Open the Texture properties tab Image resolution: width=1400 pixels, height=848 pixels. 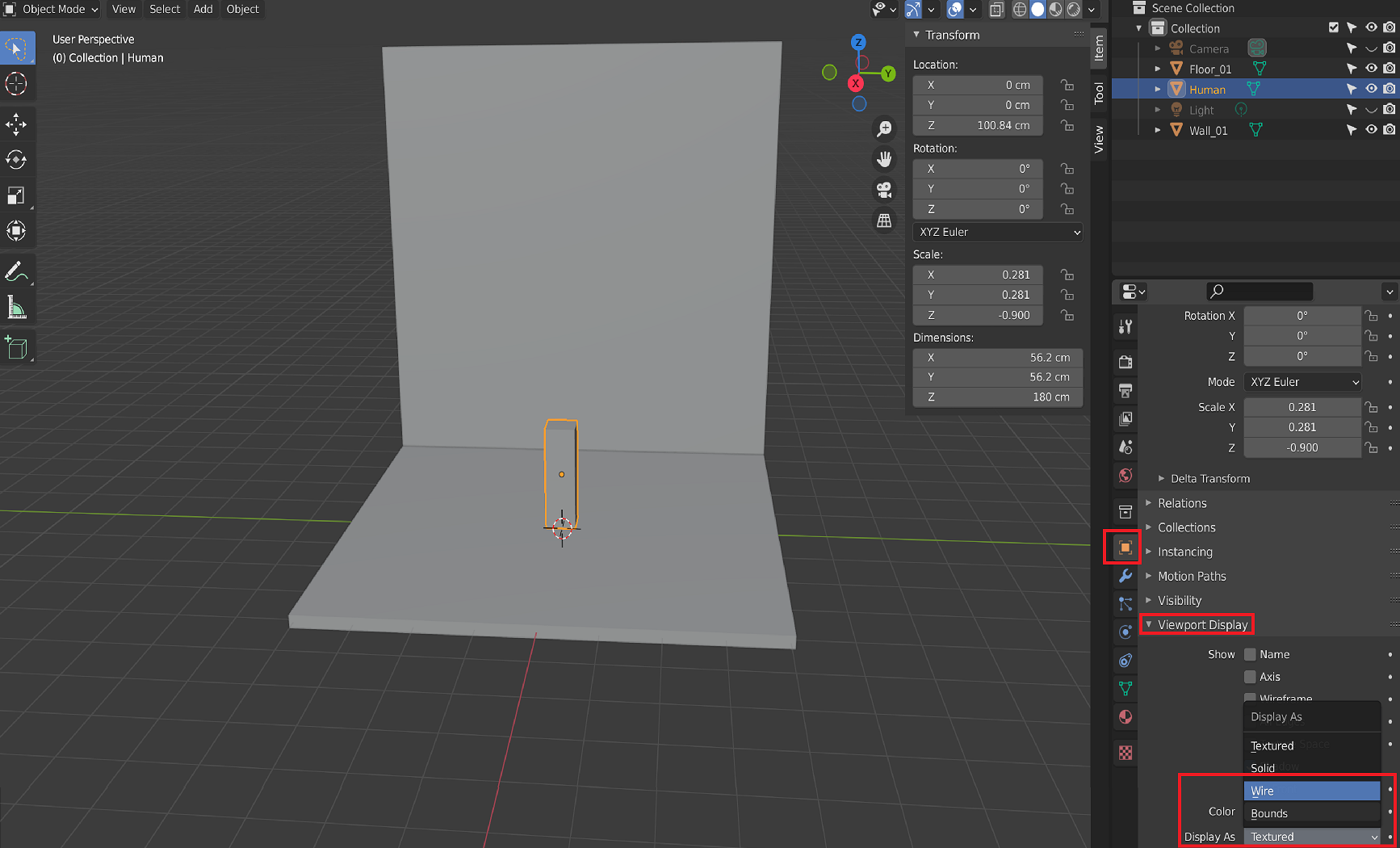point(1125,754)
